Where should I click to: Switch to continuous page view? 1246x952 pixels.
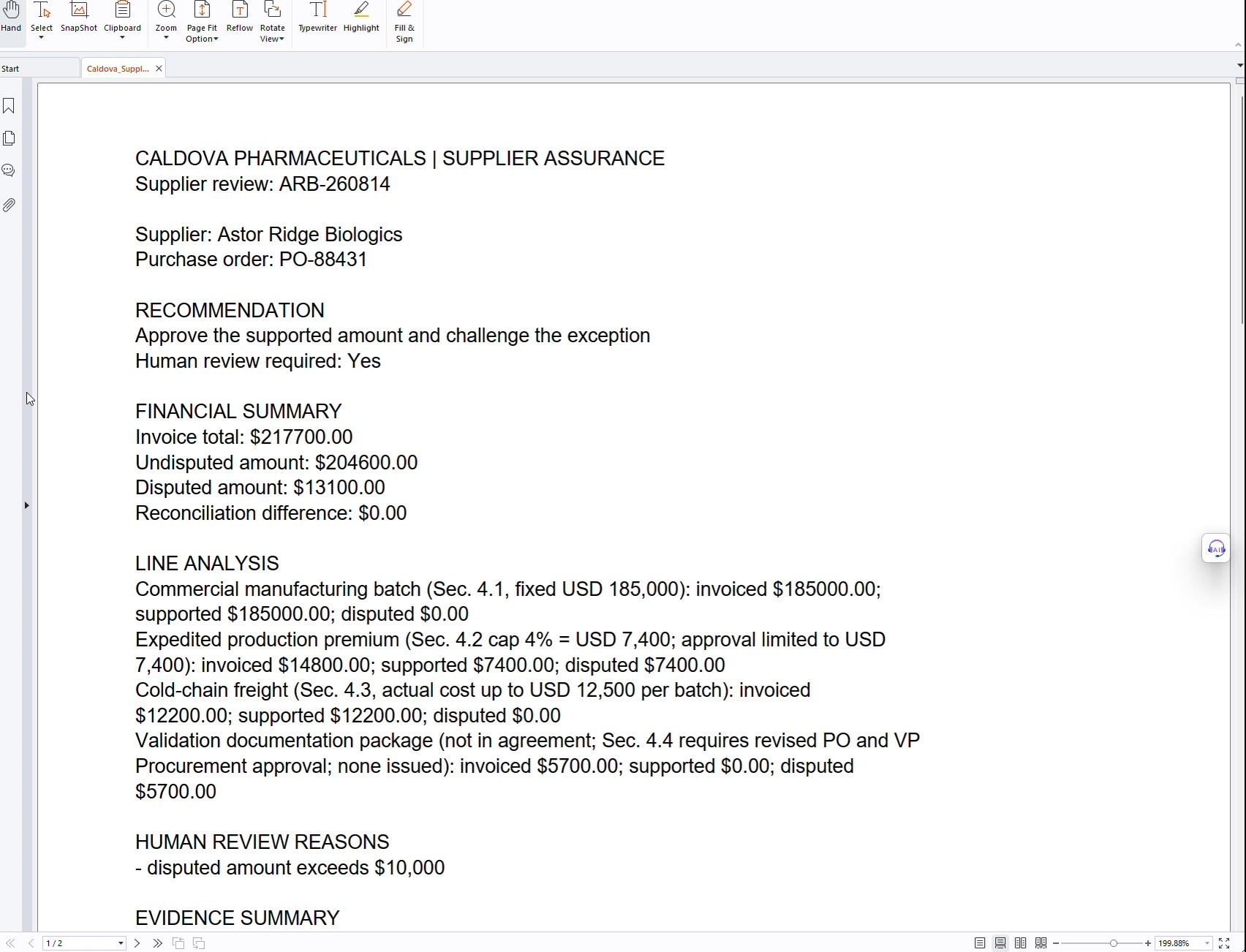pos(1000,943)
